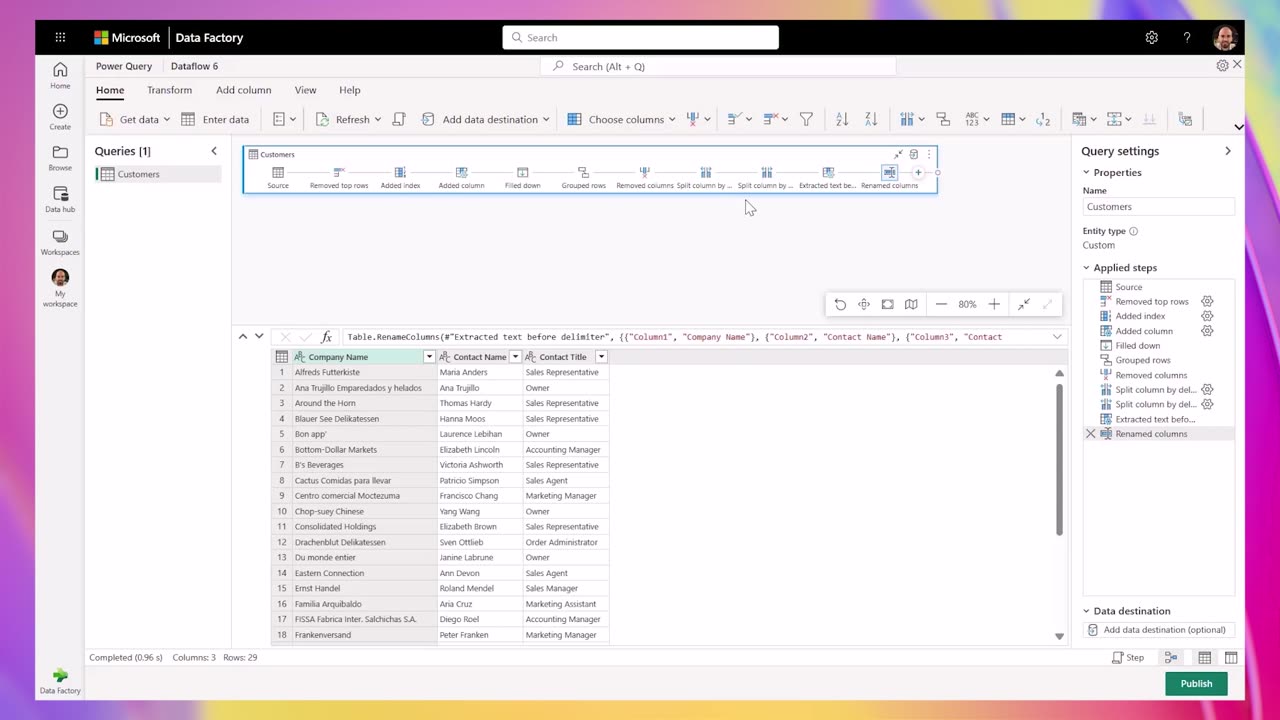Open the Settings gear in header
Screen dimensions: 1280x720
1152,37
